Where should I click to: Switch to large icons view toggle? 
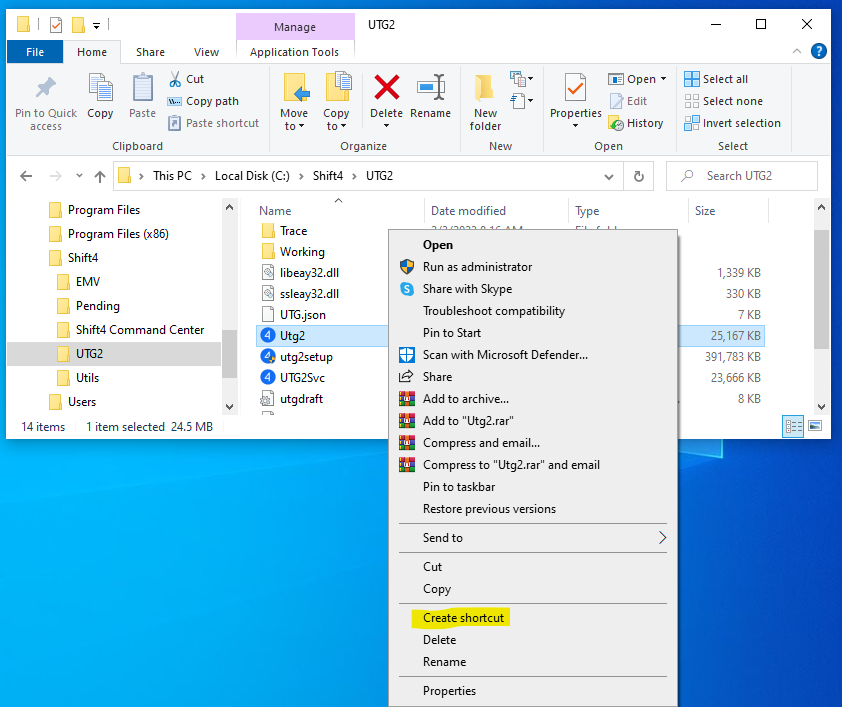click(814, 426)
